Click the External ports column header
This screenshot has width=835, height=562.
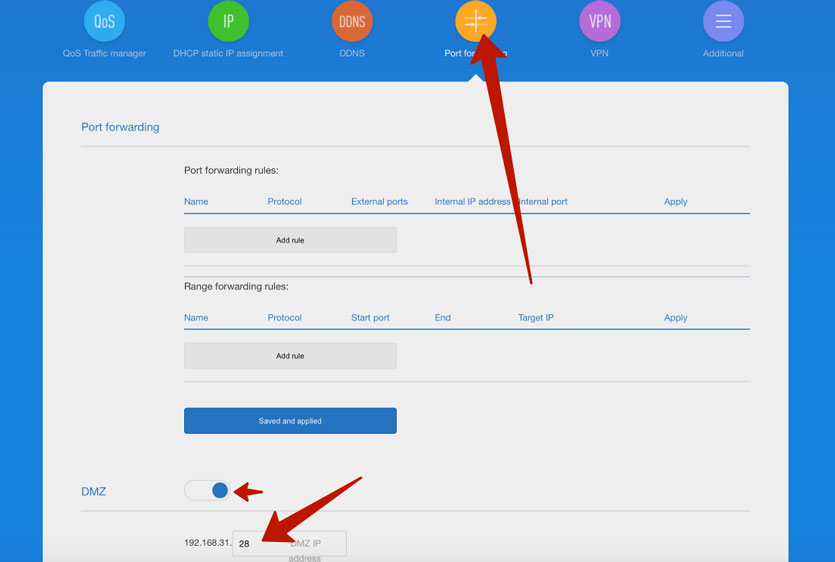point(379,201)
